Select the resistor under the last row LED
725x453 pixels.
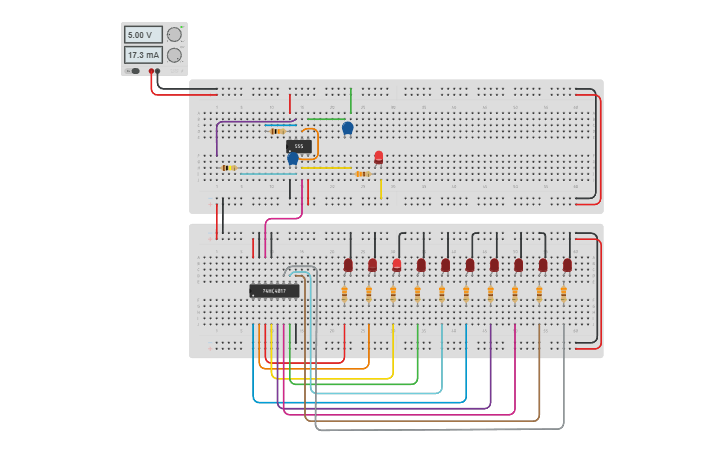(x=564, y=294)
